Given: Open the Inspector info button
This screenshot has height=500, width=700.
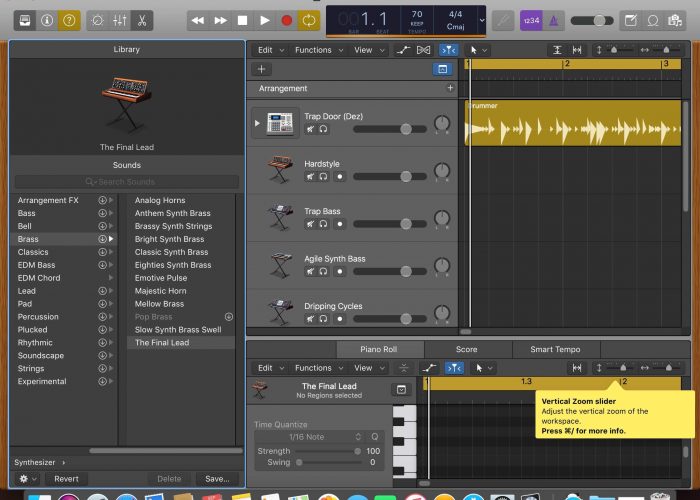Looking at the screenshot, I should (47, 21).
